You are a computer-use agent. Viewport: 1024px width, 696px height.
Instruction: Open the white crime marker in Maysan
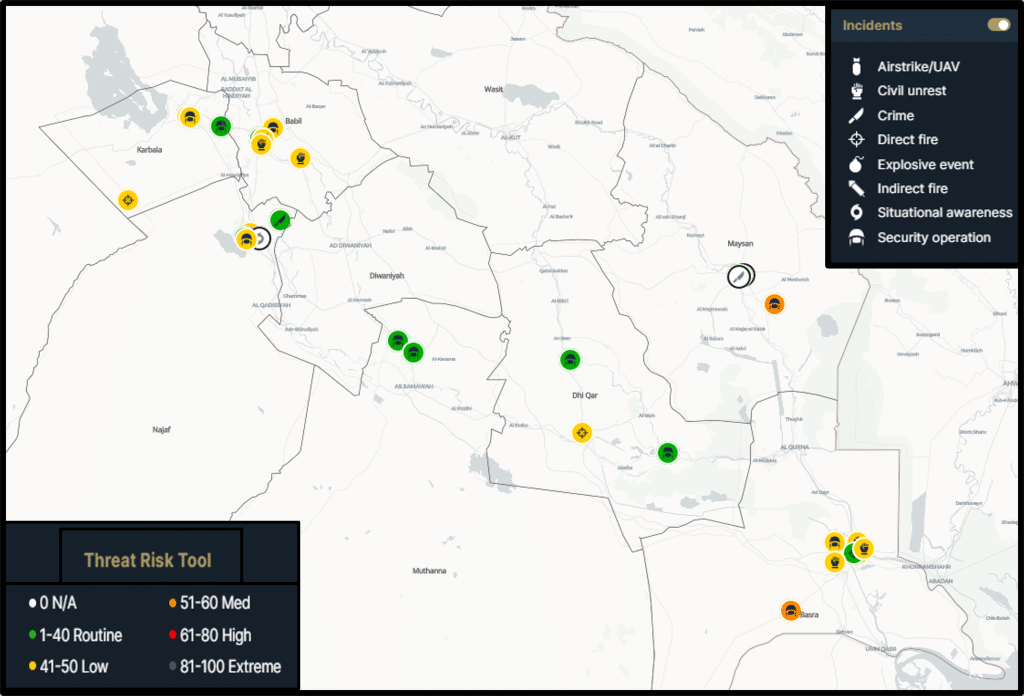(x=738, y=276)
